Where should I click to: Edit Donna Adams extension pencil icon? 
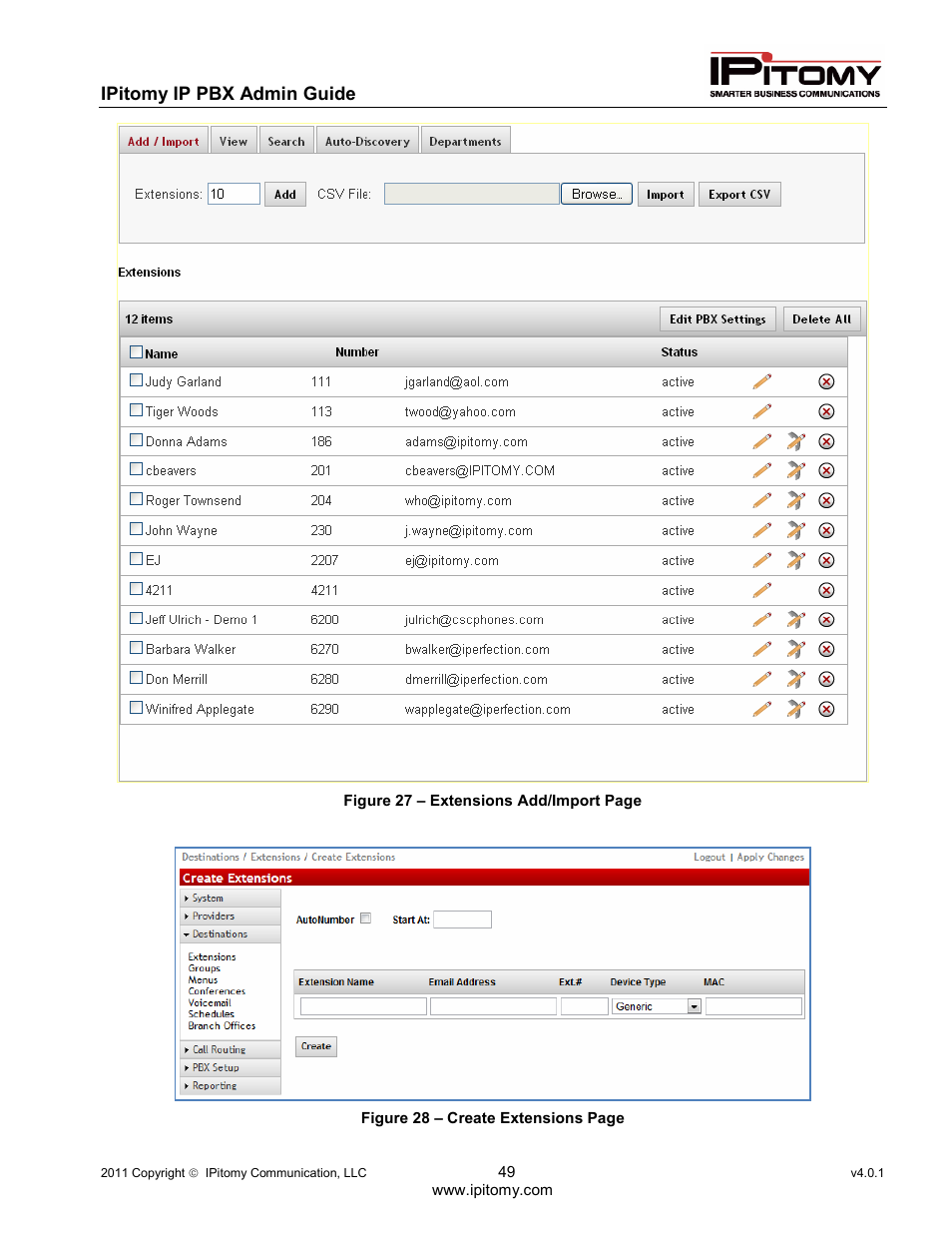tap(762, 441)
